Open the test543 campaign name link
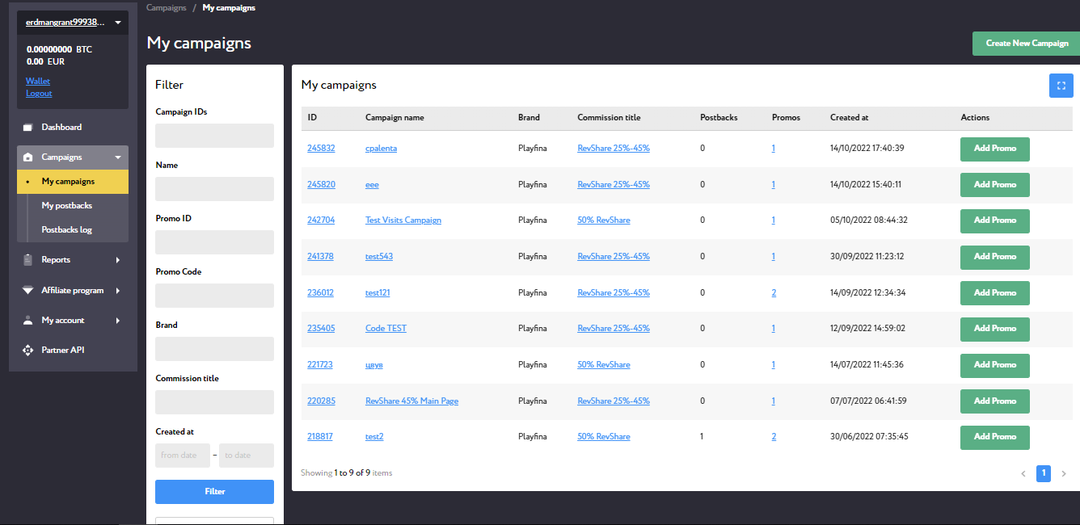This screenshot has height=525, width=1080. (379, 256)
